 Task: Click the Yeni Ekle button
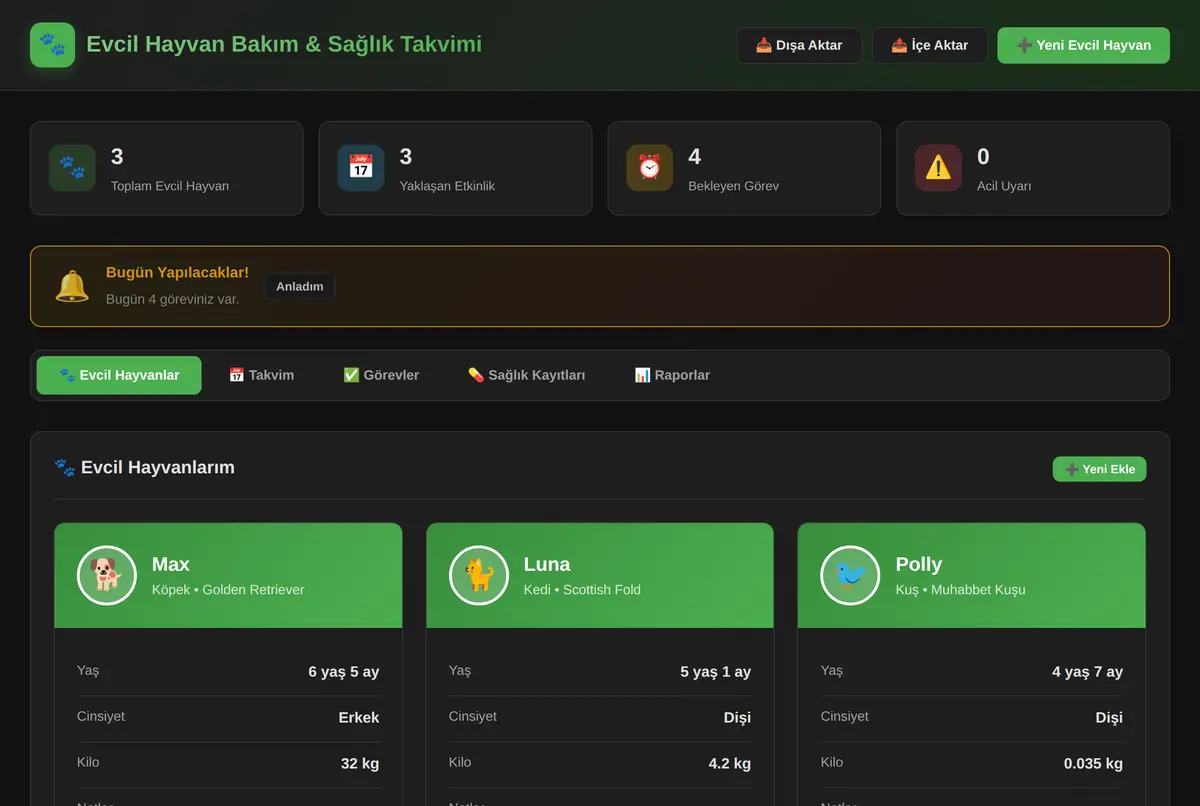1100,469
